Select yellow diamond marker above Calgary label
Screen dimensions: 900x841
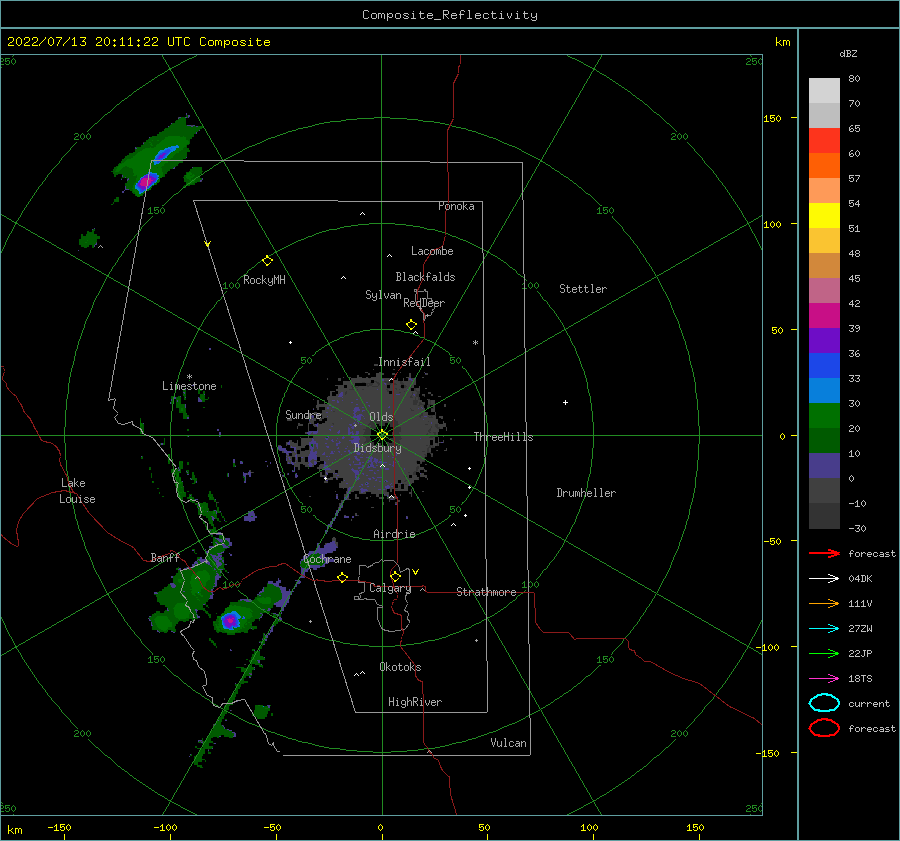[395, 576]
